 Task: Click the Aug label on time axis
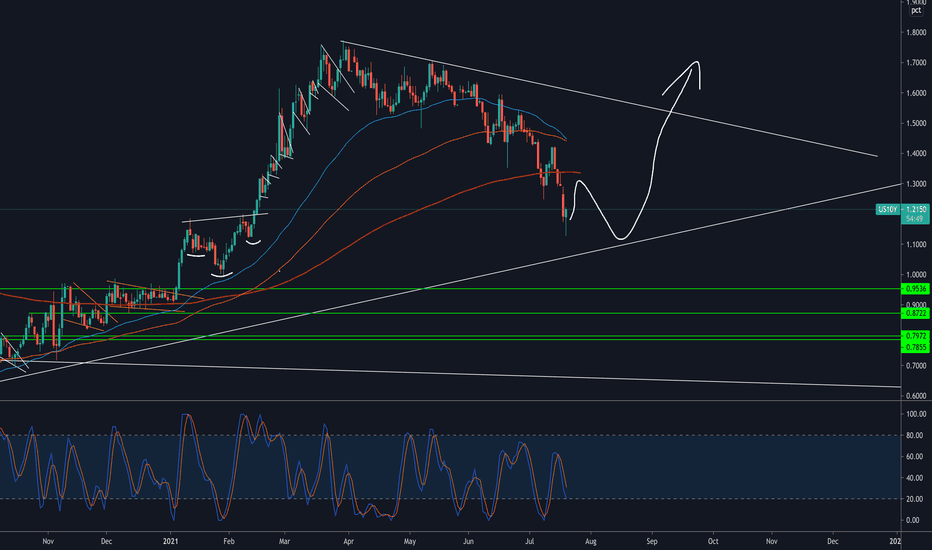tap(590, 542)
